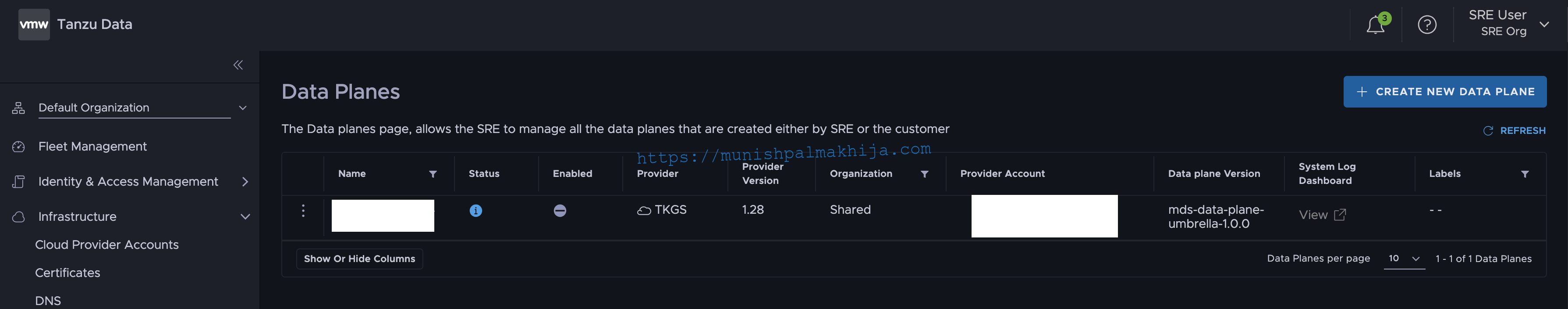1568x309 pixels.
Task: Open the notifications bell
Action: (x=1375, y=25)
